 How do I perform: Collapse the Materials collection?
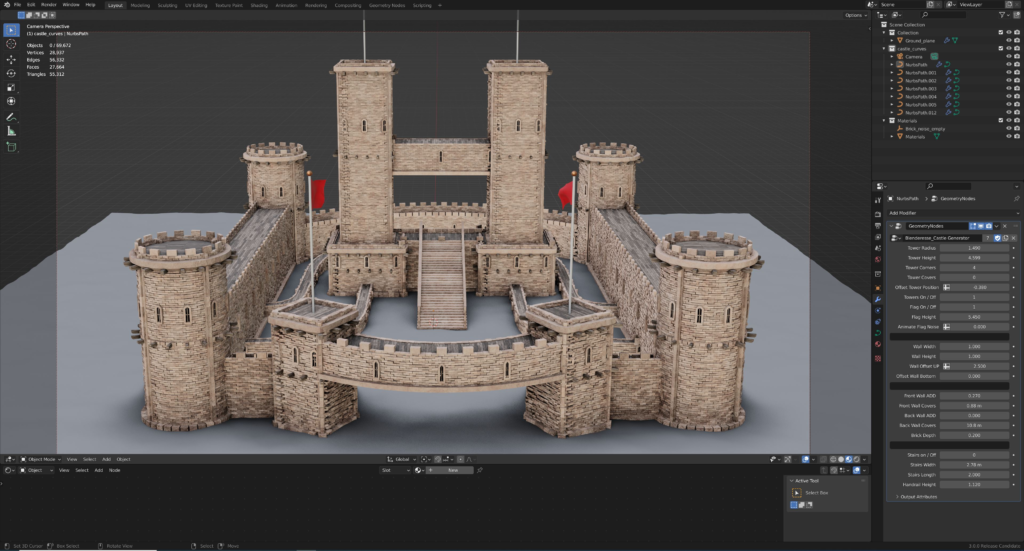[884, 121]
